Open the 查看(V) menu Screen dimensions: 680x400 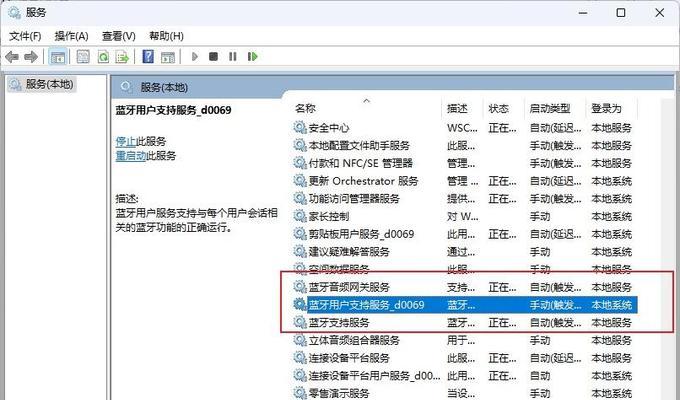point(118,36)
